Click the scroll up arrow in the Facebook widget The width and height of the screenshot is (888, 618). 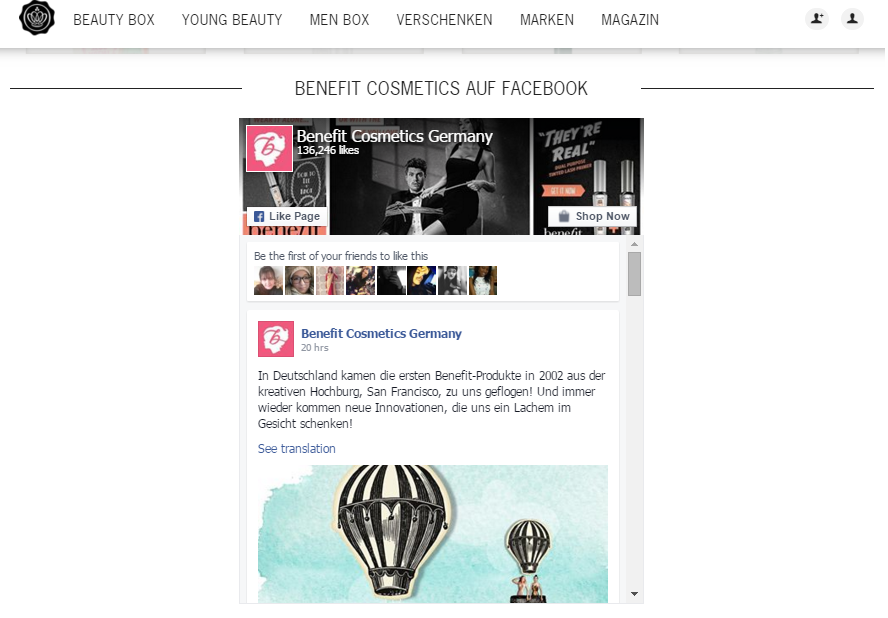point(634,244)
